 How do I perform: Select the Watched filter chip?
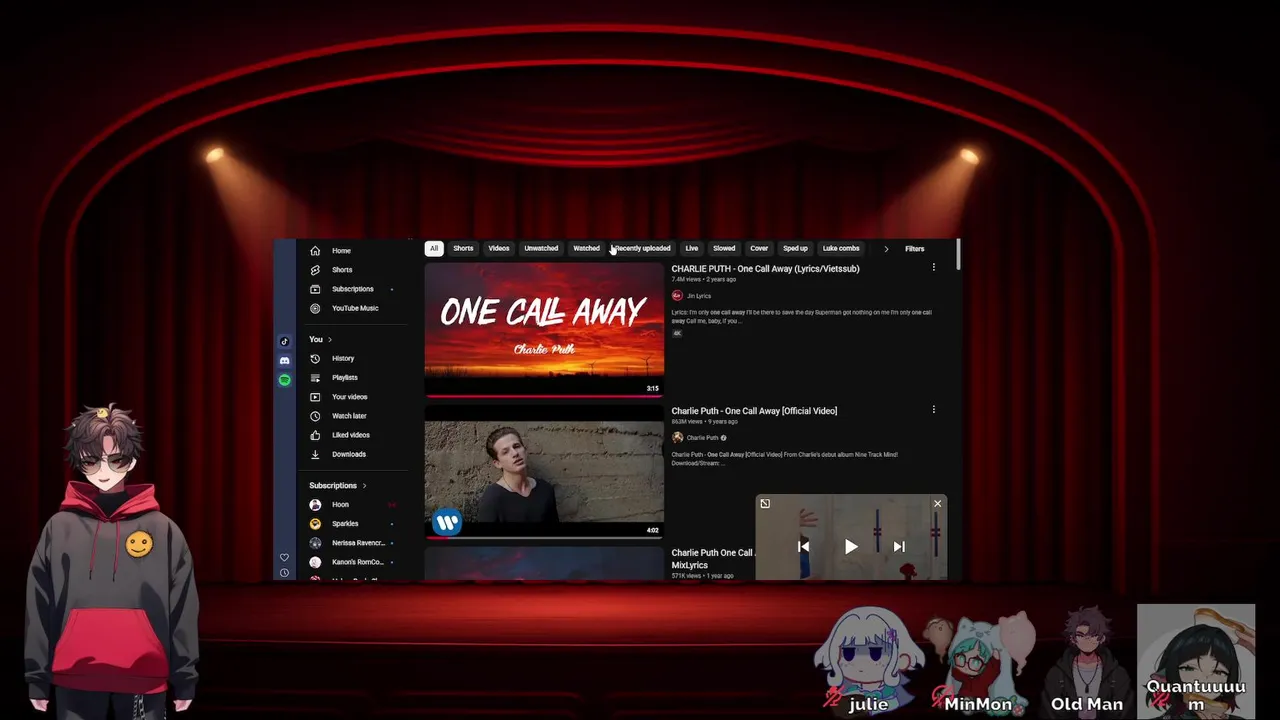point(586,249)
